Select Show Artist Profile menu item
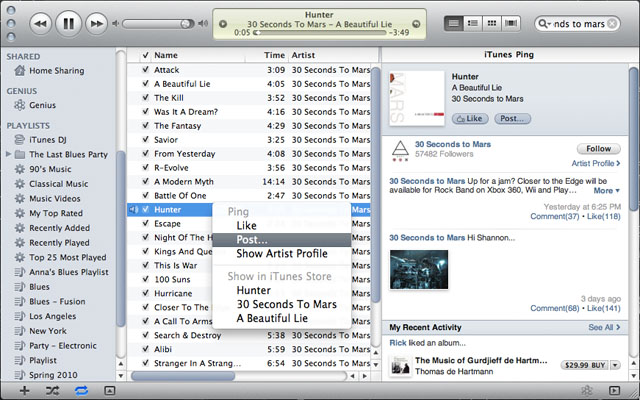The height and width of the screenshot is (400, 640). (282, 253)
